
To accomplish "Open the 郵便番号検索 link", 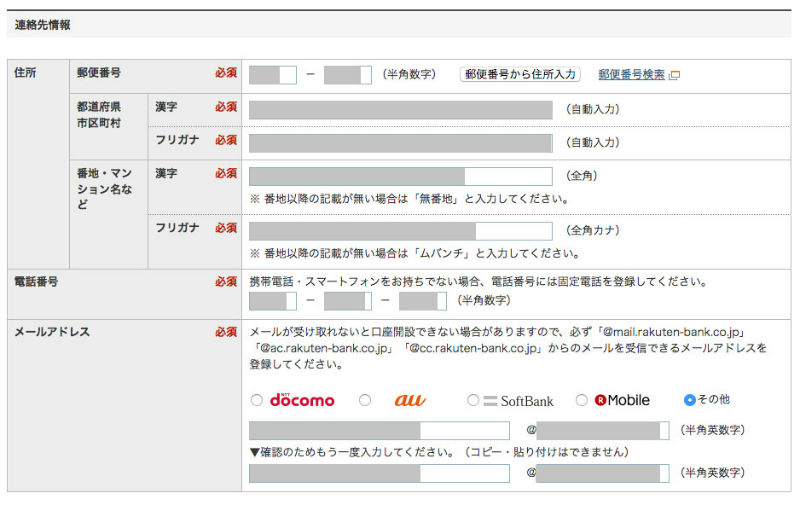I will coord(631,74).
